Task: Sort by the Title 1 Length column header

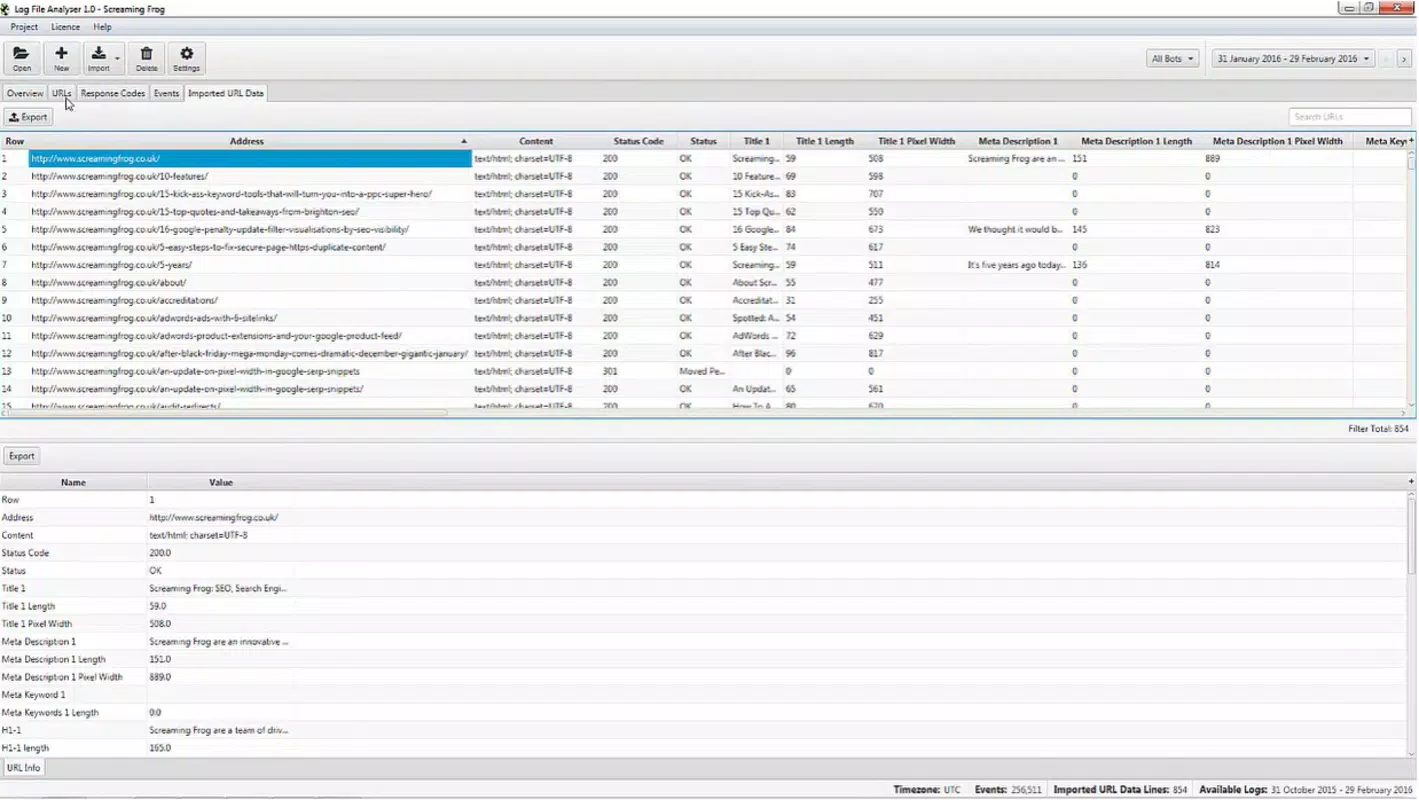Action: (x=825, y=141)
